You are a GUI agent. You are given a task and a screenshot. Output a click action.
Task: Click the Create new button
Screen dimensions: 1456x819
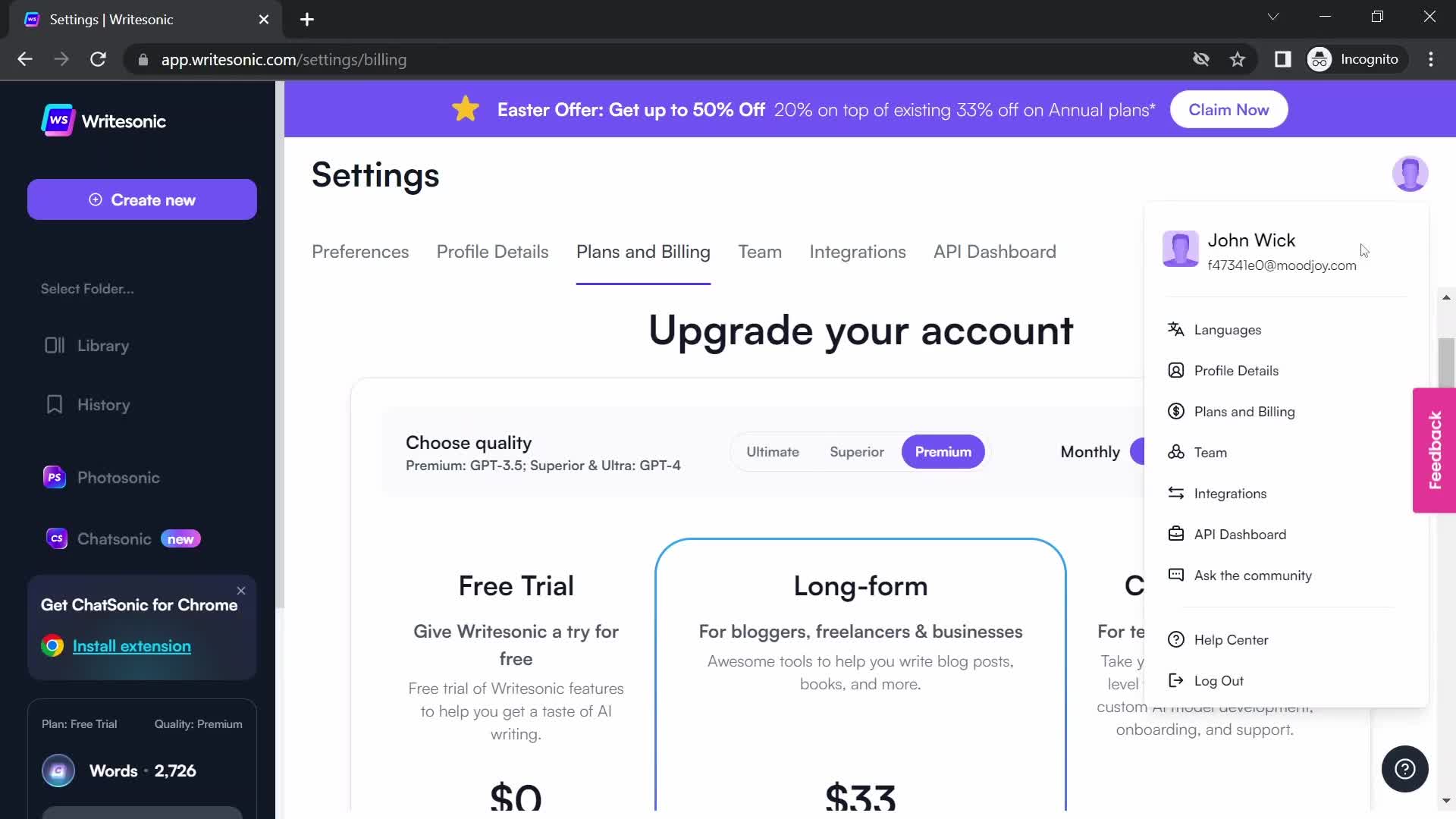142,200
